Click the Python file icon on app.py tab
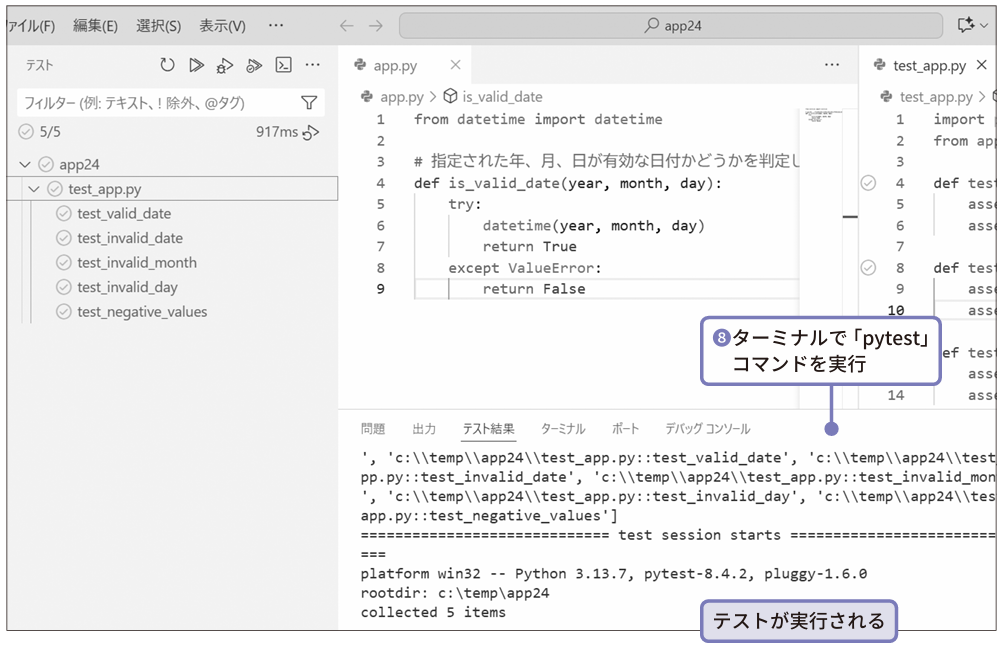 tap(360, 65)
